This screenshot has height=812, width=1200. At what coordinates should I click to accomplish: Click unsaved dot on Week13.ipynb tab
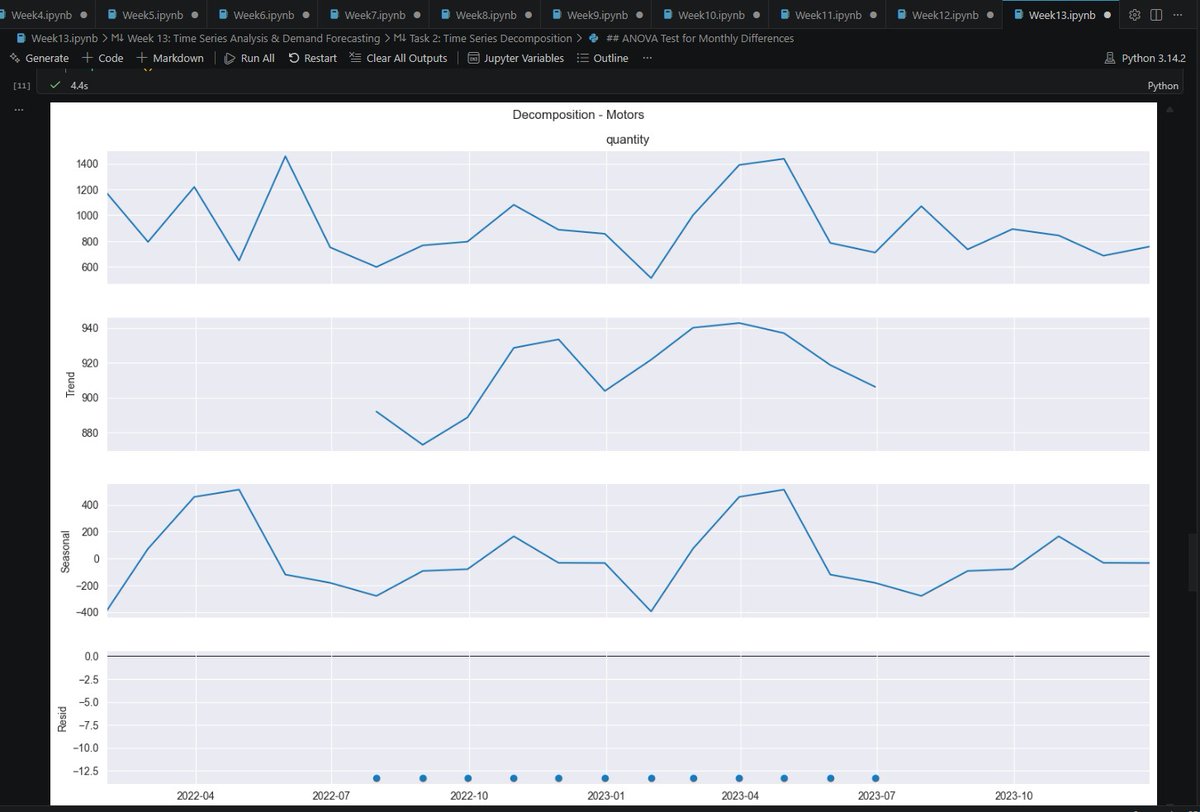point(1108,15)
